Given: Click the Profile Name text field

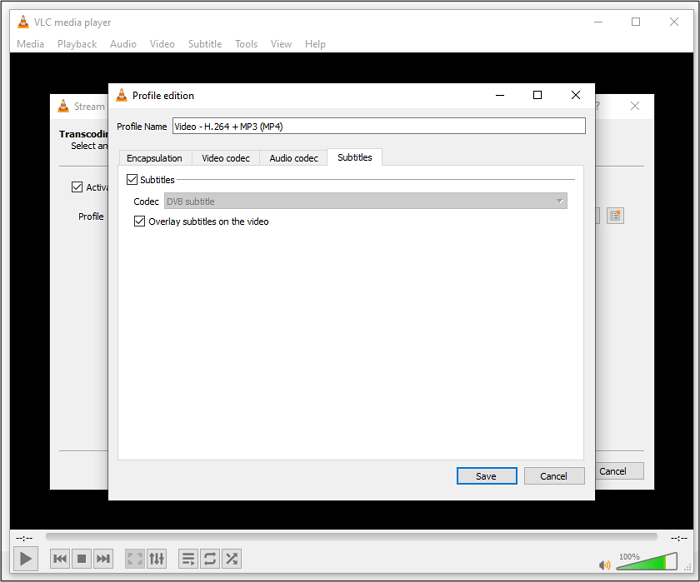Looking at the screenshot, I should point(378,126).
